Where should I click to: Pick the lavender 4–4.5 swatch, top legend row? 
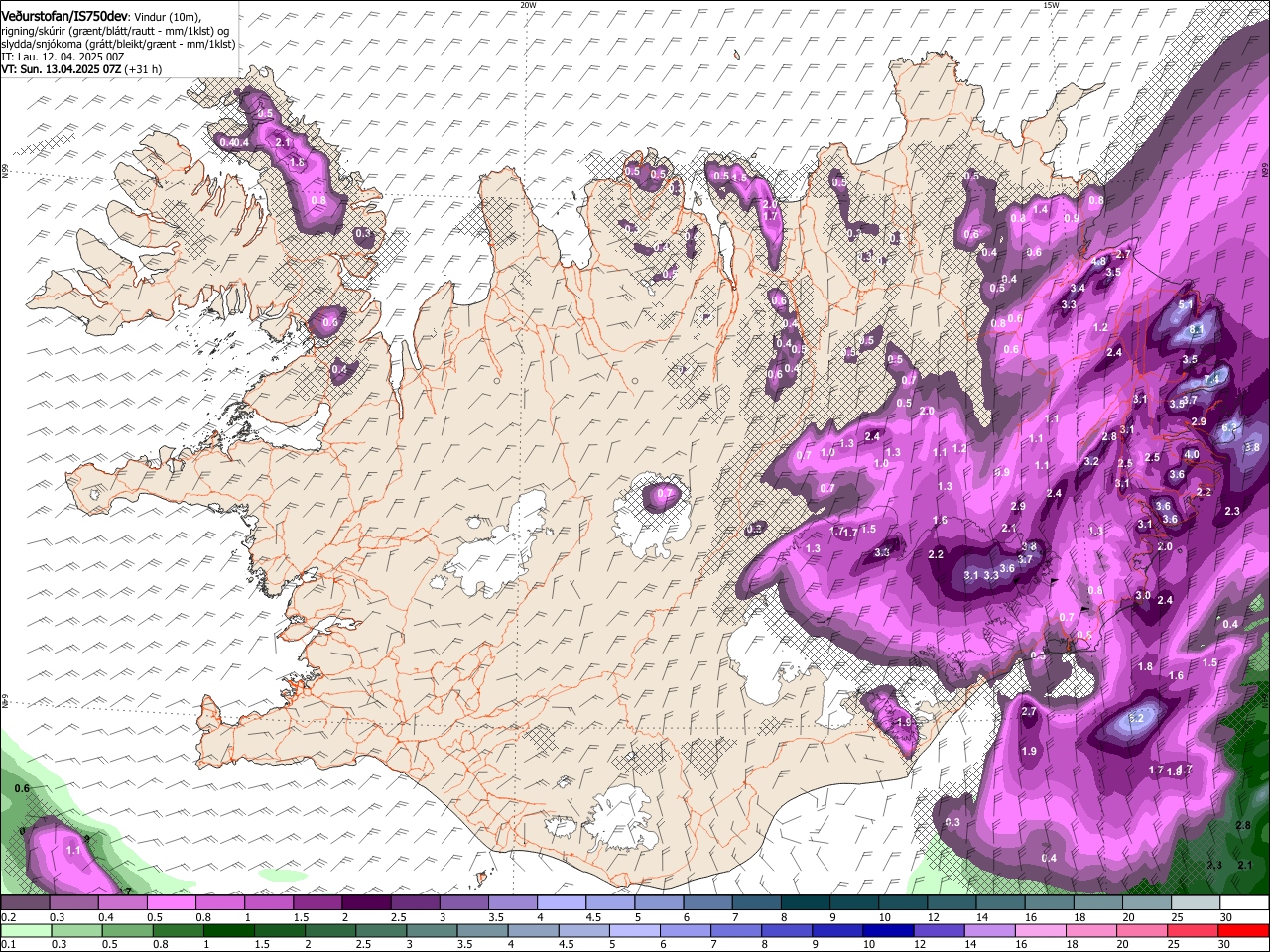[562, 902]
